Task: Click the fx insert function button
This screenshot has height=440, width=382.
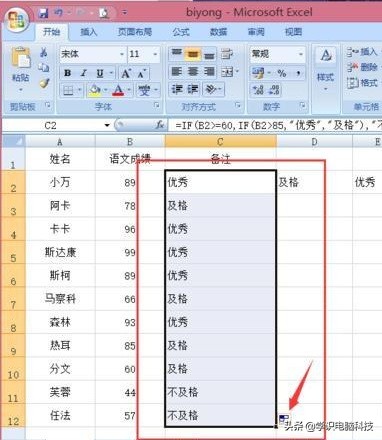Action: 160,125
